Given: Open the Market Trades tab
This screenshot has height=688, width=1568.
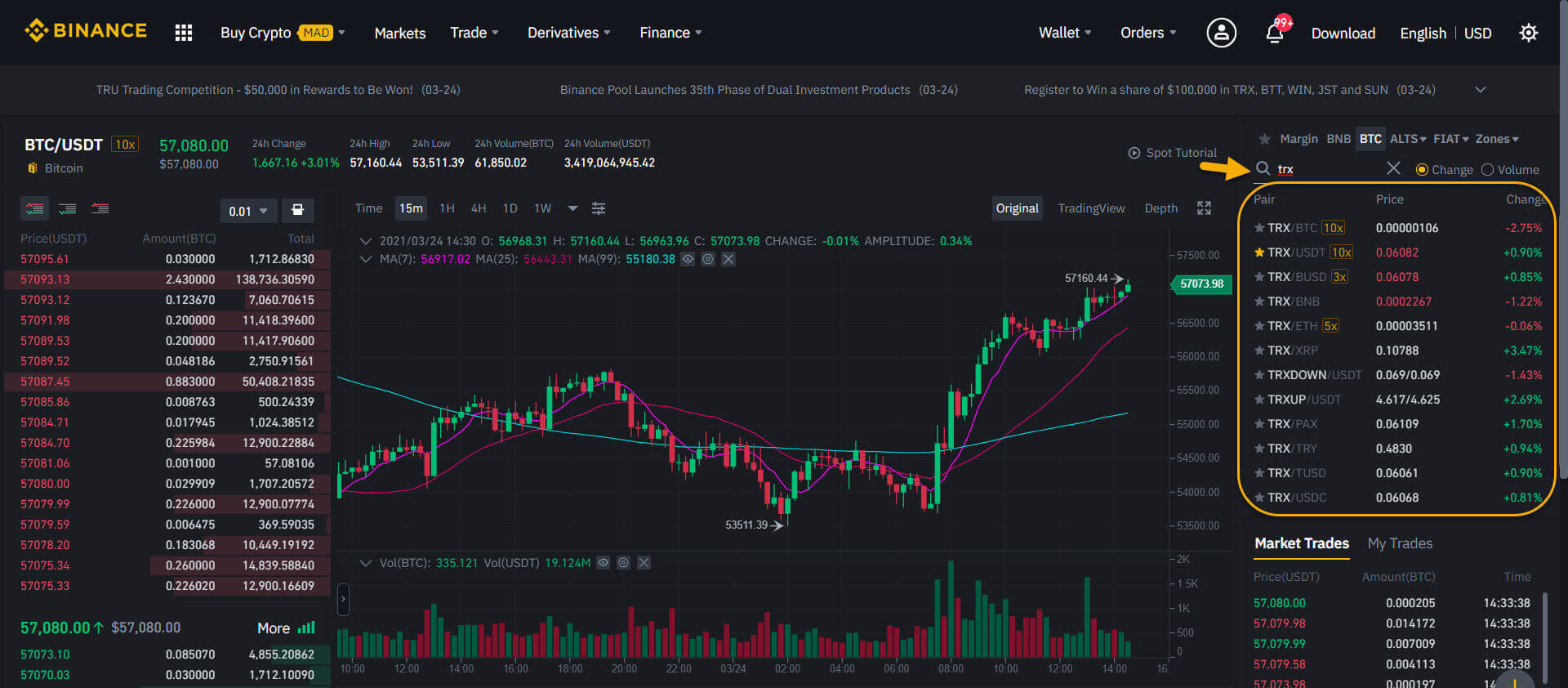Looking at the screenshot, I should click(1302, 543).
